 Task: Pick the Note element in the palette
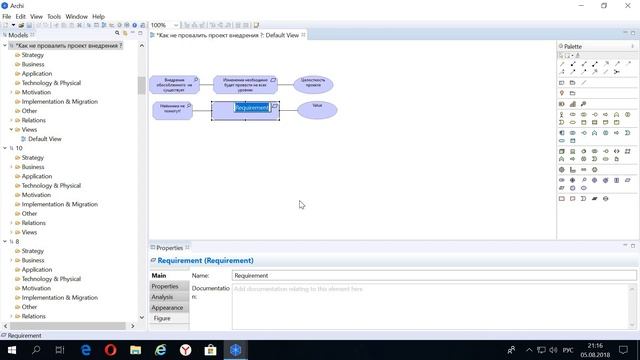tap(562, 83)
